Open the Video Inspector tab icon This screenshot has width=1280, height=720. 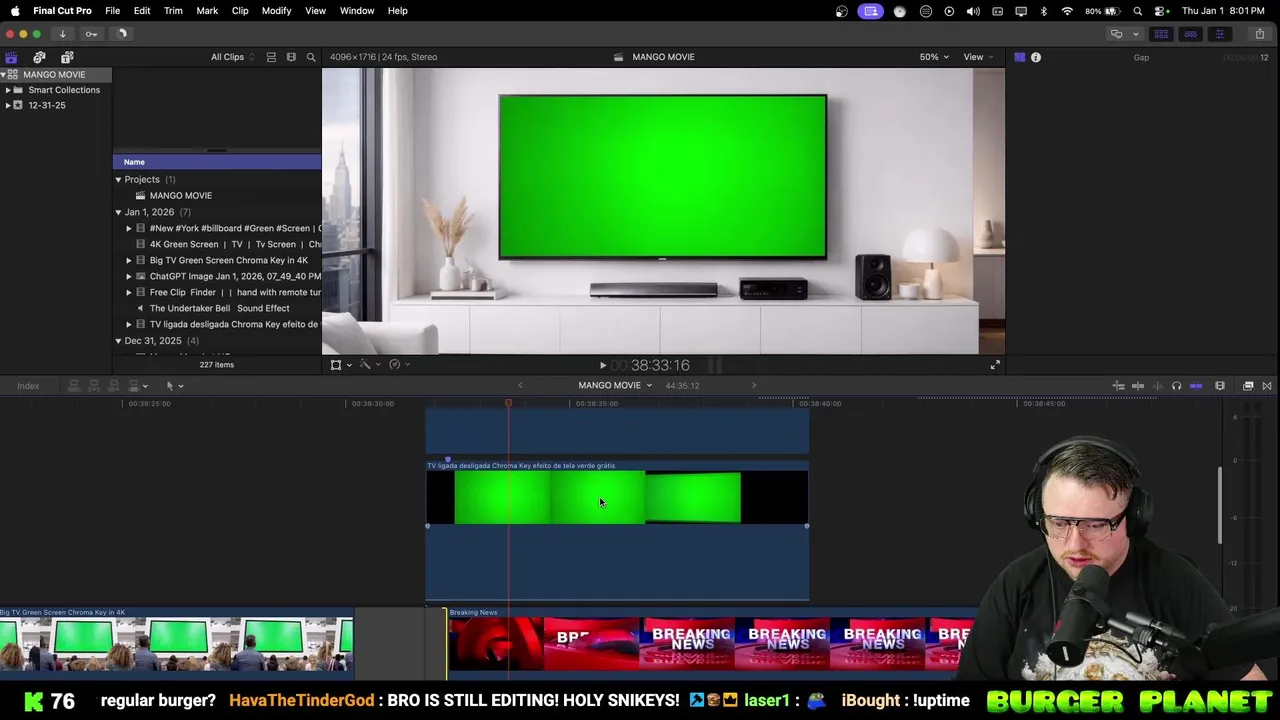(1019, 57)
